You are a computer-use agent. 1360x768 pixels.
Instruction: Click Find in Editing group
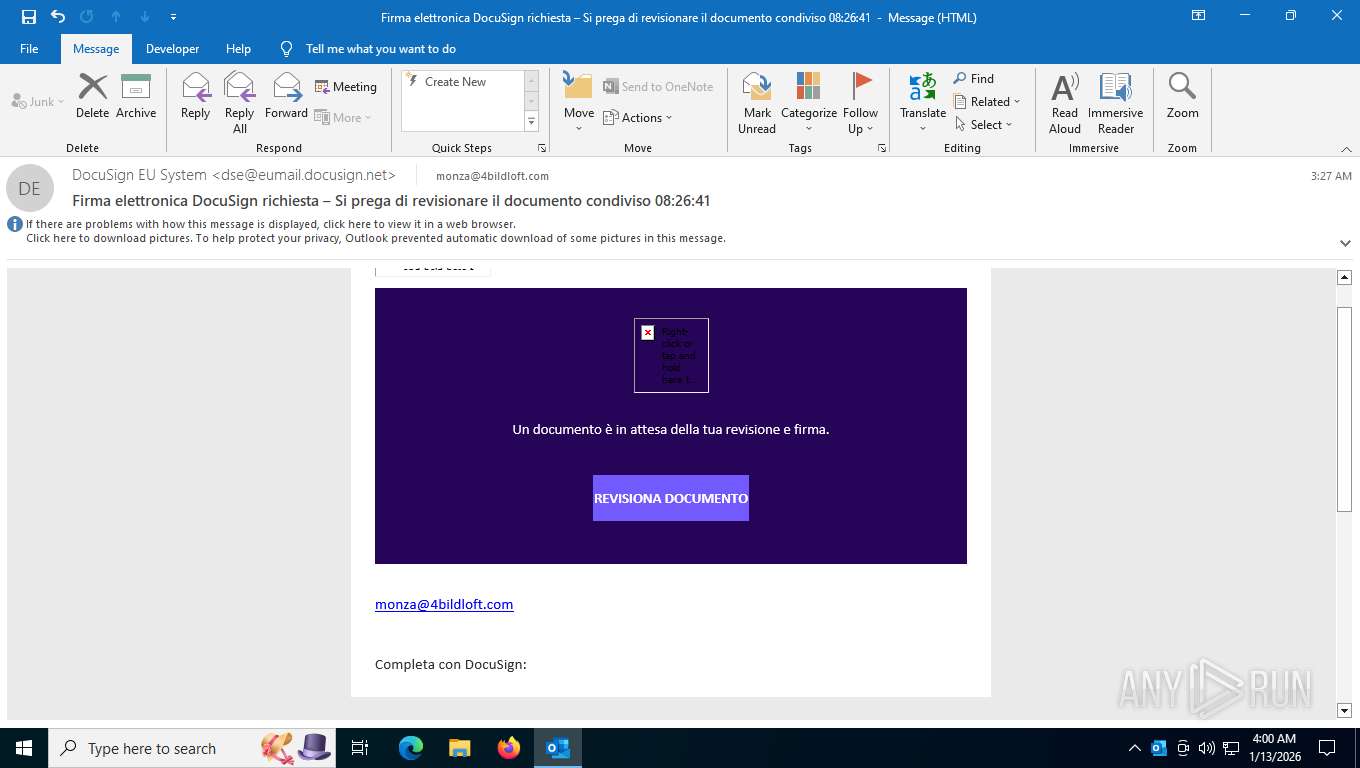[x=974, y=79]
